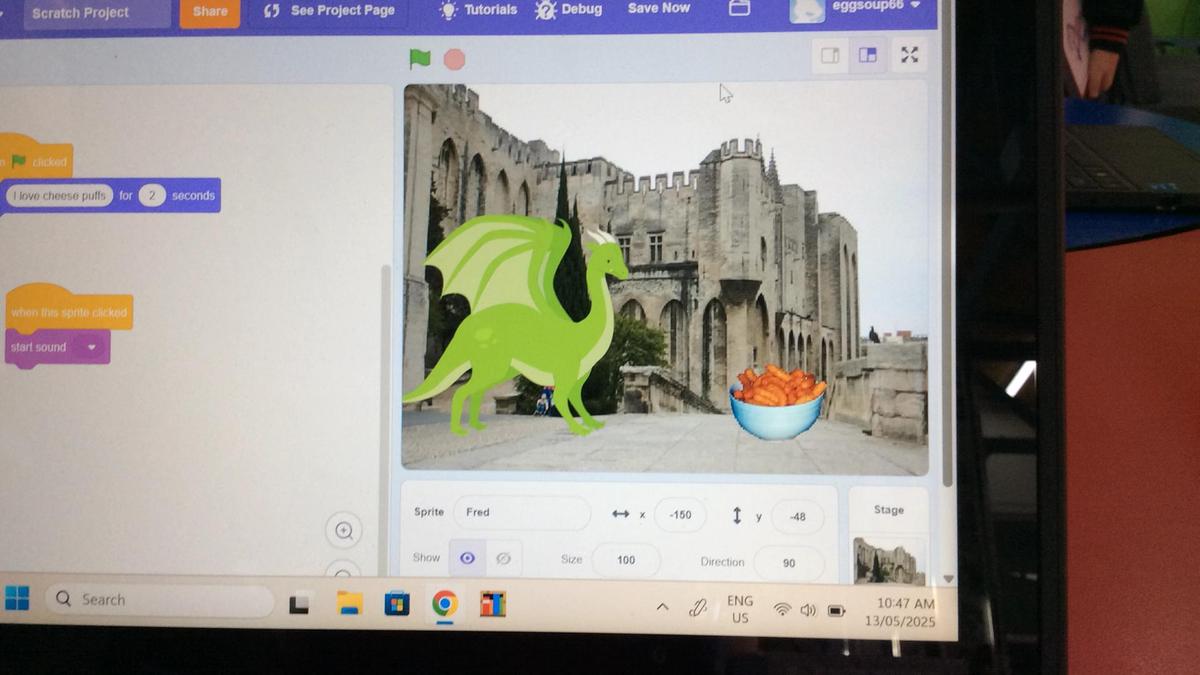Click Save Now
The image size is (1200, 675).
[658, 8]
